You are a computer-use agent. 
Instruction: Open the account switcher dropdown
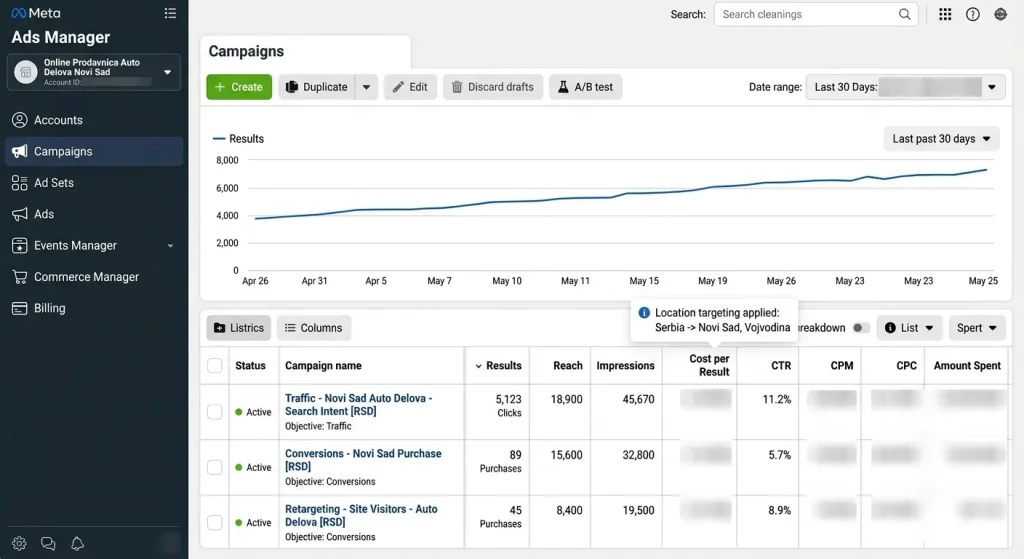tap(94, 72)
